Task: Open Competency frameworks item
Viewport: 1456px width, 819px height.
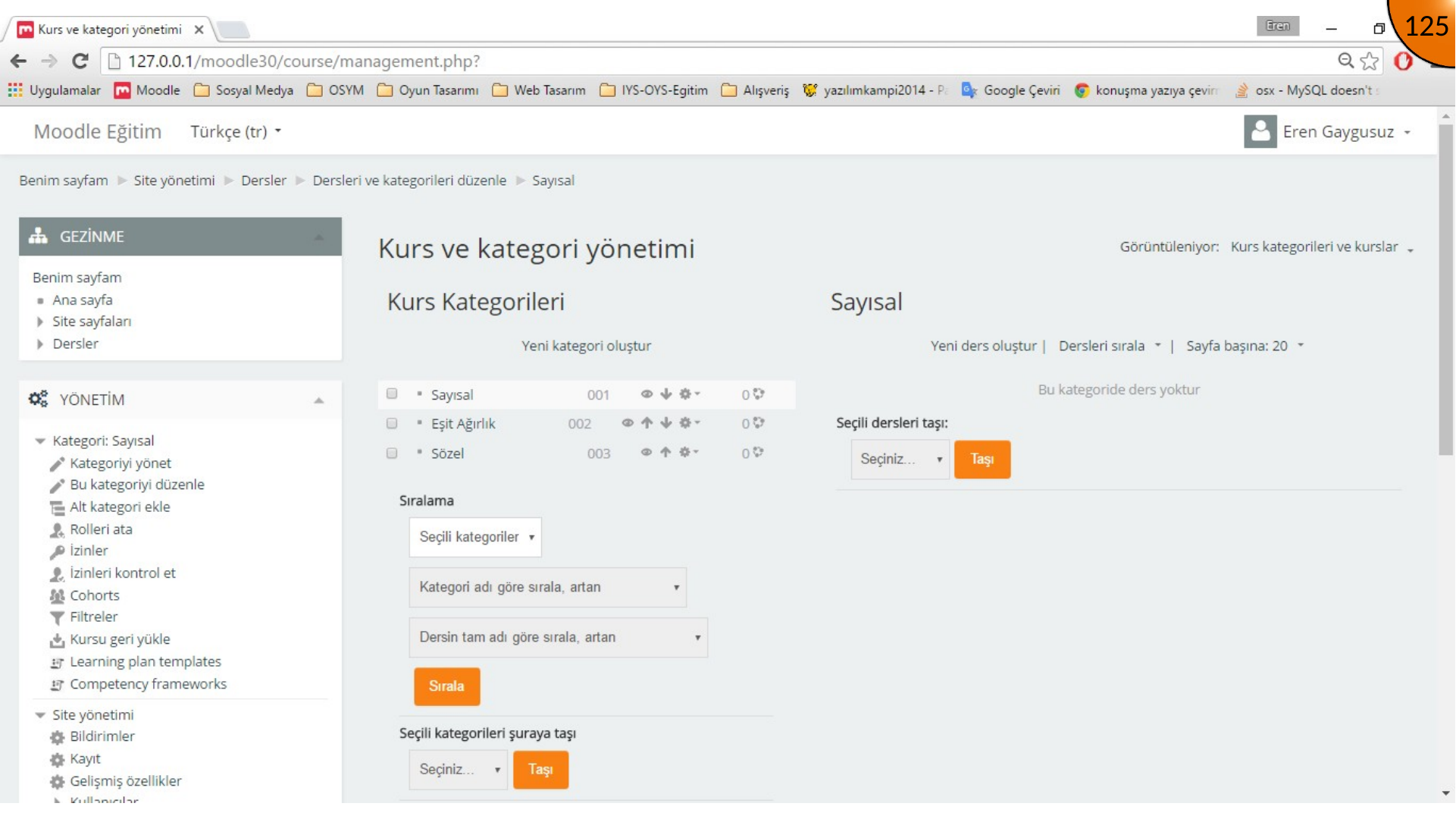Action: (x=149, y=684)
